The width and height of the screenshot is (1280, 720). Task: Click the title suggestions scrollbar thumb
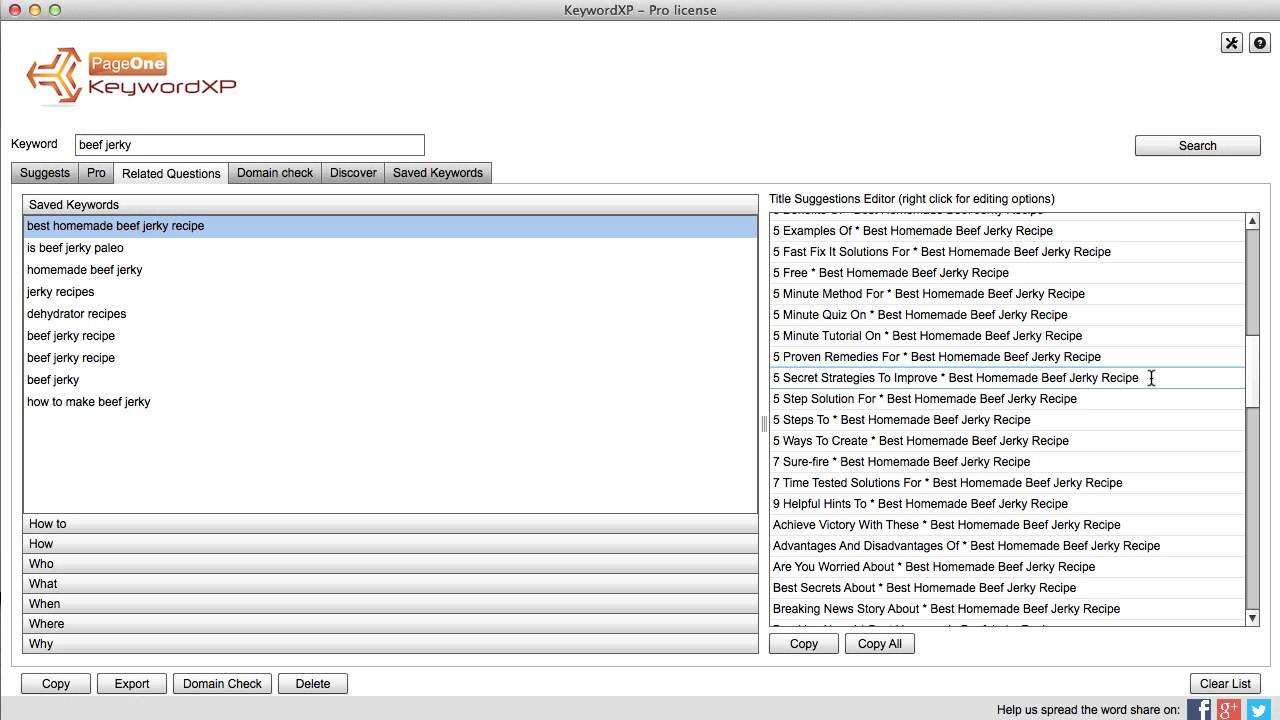pyautogui.click(x=1252, y=372)
